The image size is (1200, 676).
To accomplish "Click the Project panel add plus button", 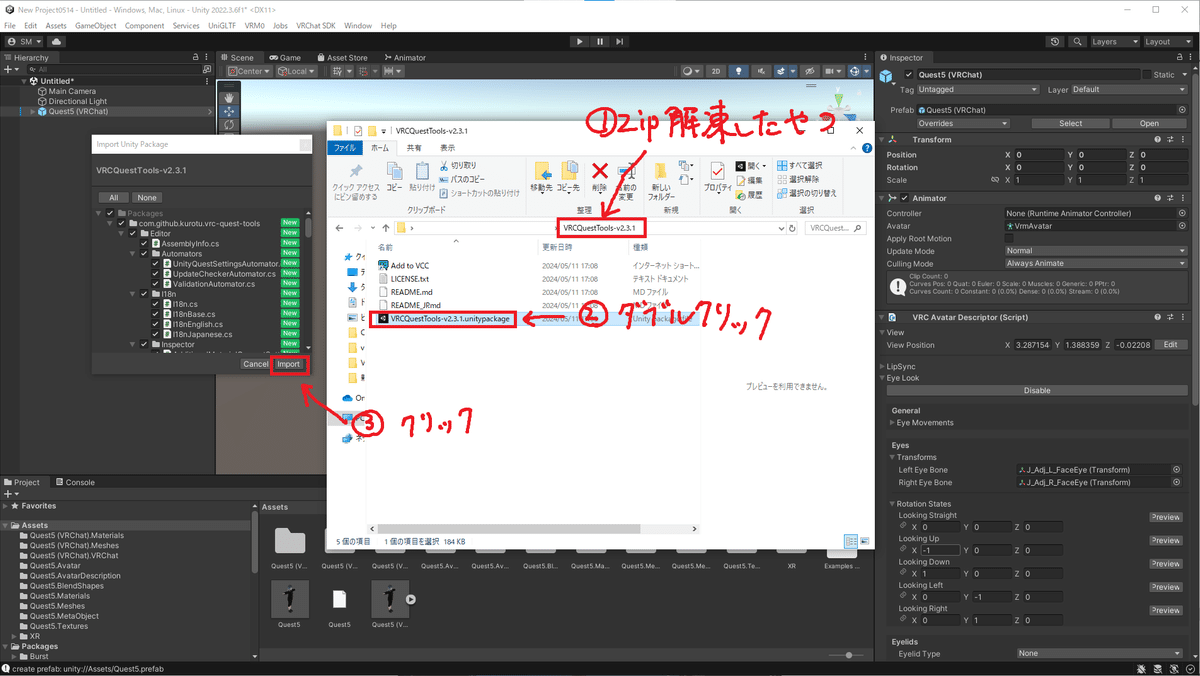I will [9, 494].
